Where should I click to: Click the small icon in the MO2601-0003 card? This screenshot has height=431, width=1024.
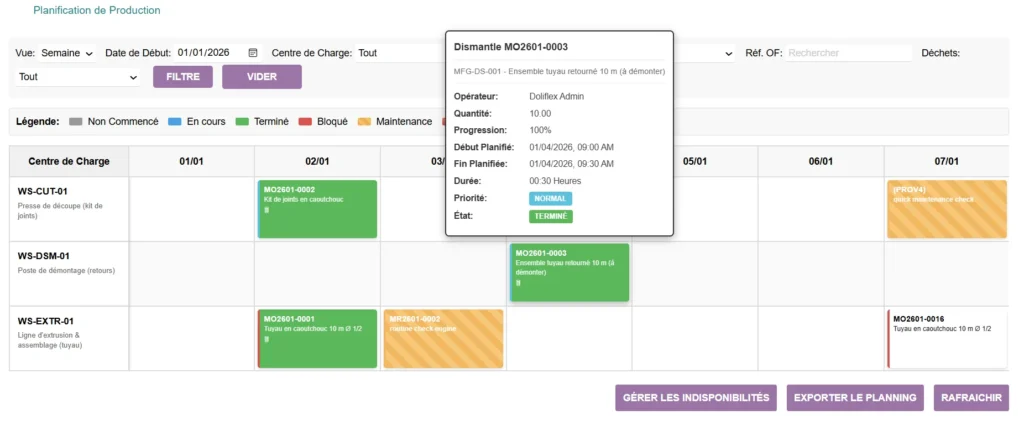click(518, 283)
